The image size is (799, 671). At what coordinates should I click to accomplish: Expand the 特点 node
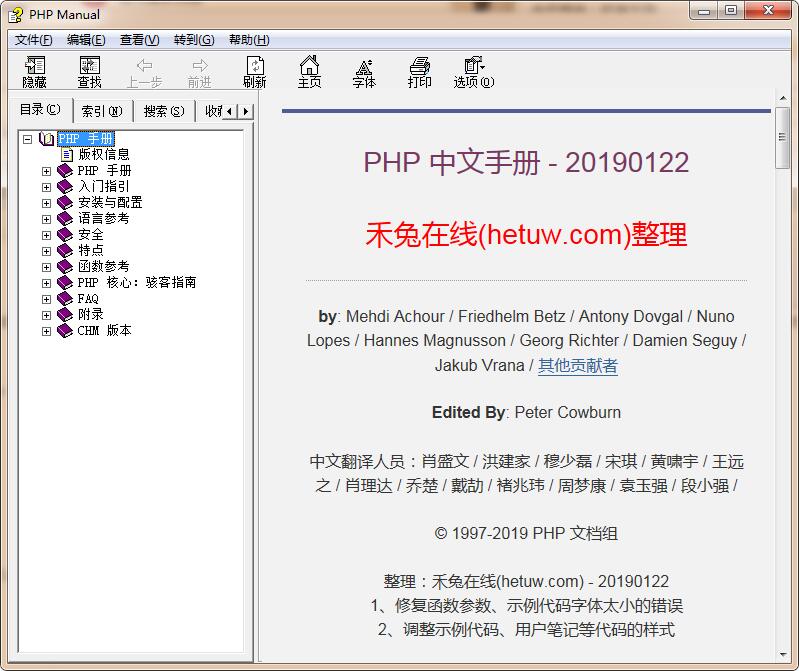(x=46, y=251)
